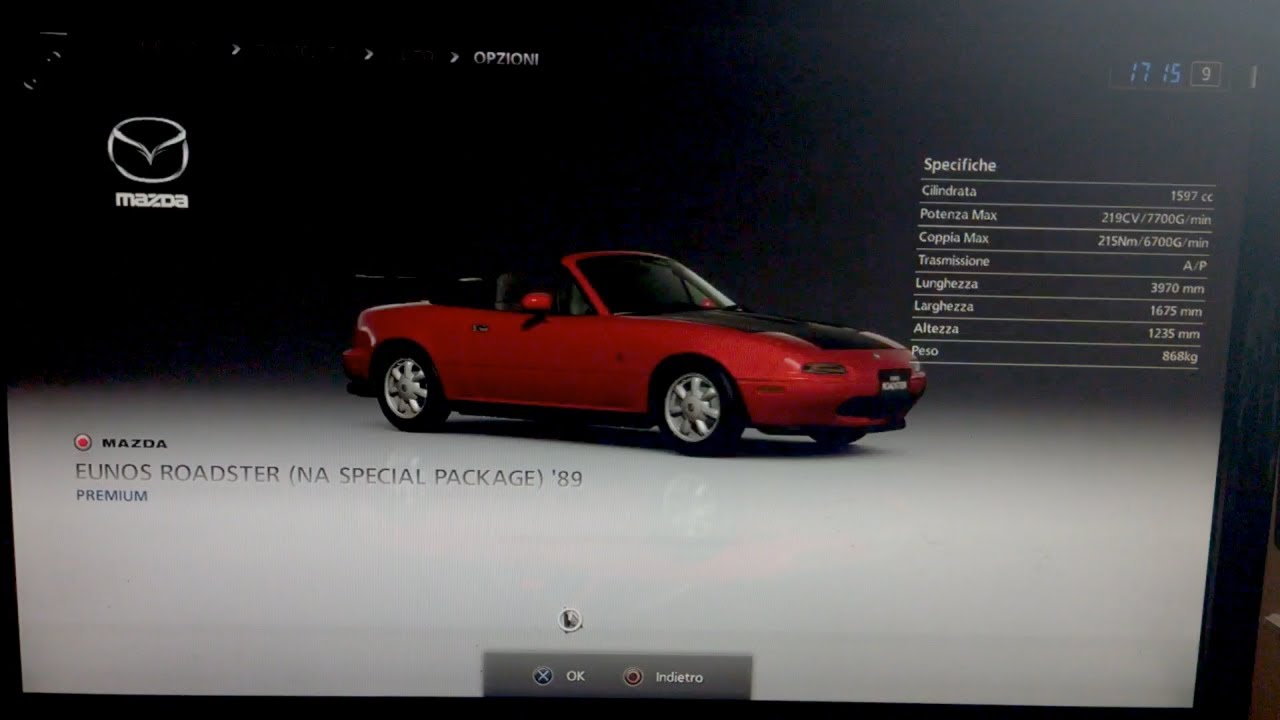Click the 1235 mm value
Image resolution: width=1280 pixels, height=720 pixels.
[x=1174, y=335]
